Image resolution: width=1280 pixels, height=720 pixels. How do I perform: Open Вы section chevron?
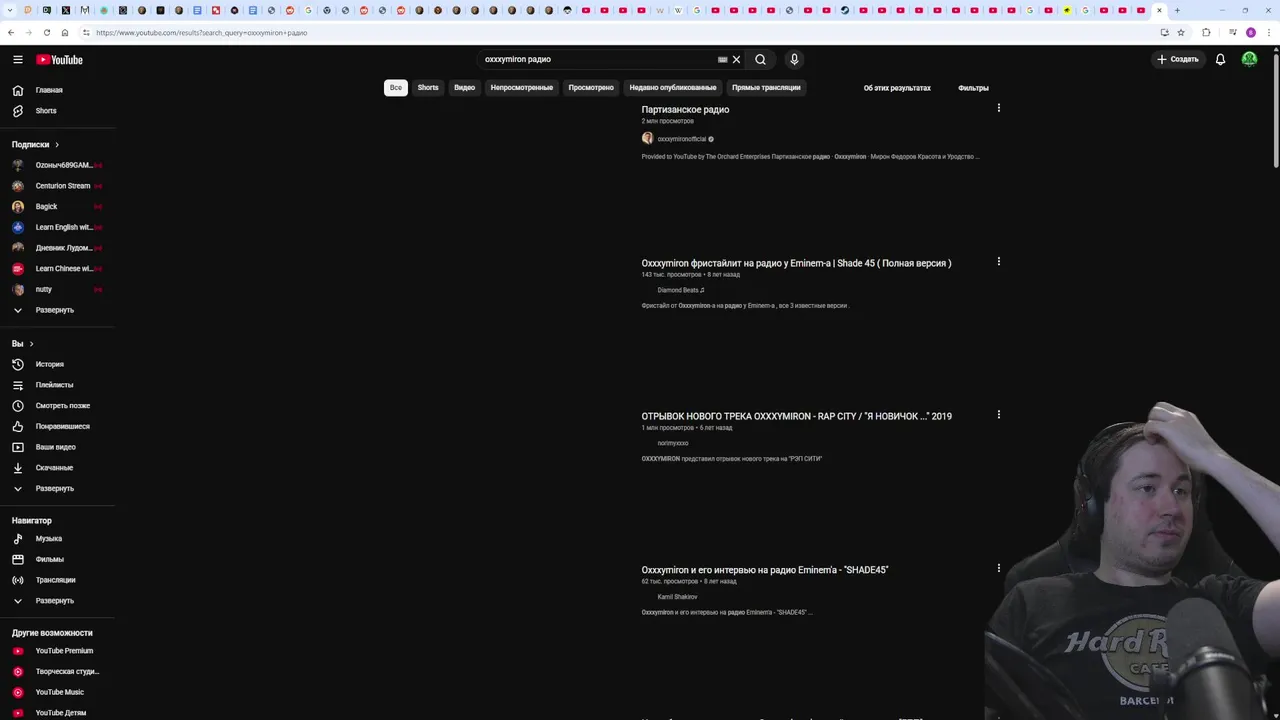click(x=31, y=344)
